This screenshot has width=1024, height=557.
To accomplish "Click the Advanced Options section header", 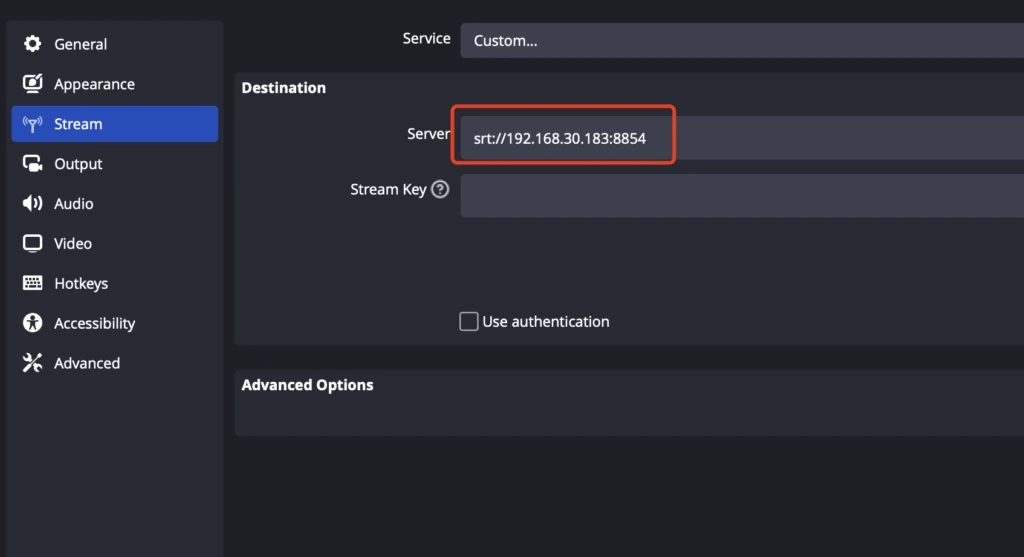I will (307, 385).
